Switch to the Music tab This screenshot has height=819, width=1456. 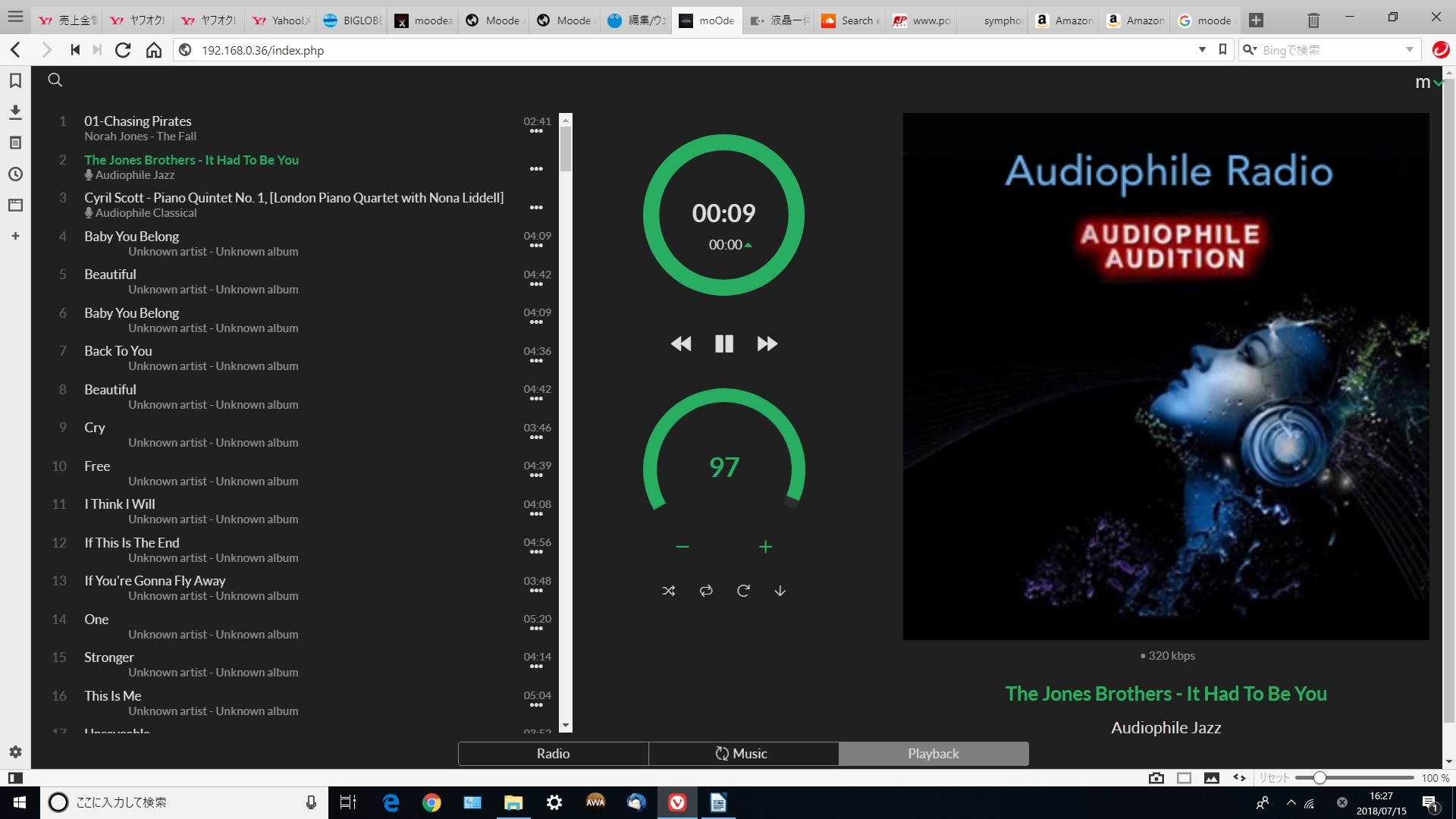click(743, 753)
